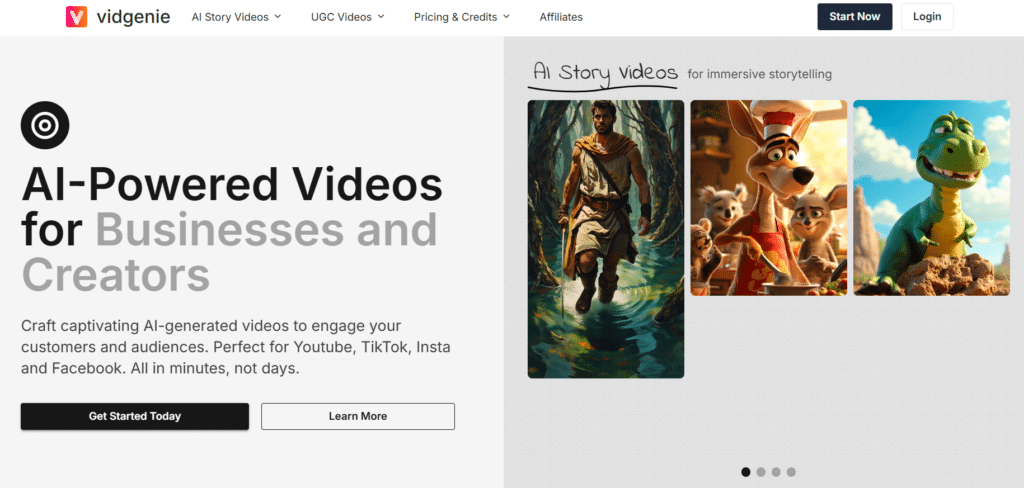Click the AI-Powered Videos headline text
Image resolution: width=1024 pixels, height=488 pixels.
click(x=232, y=187)
